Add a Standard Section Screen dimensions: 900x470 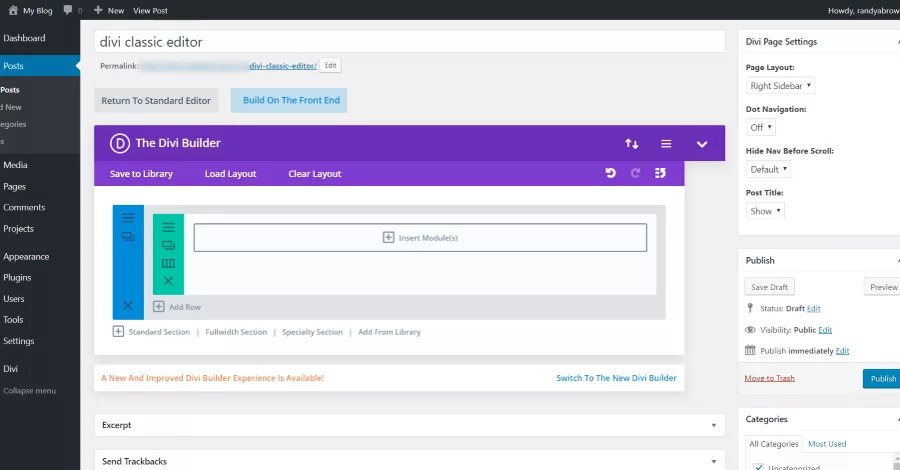pyautogui.click(x=159, y=332)
